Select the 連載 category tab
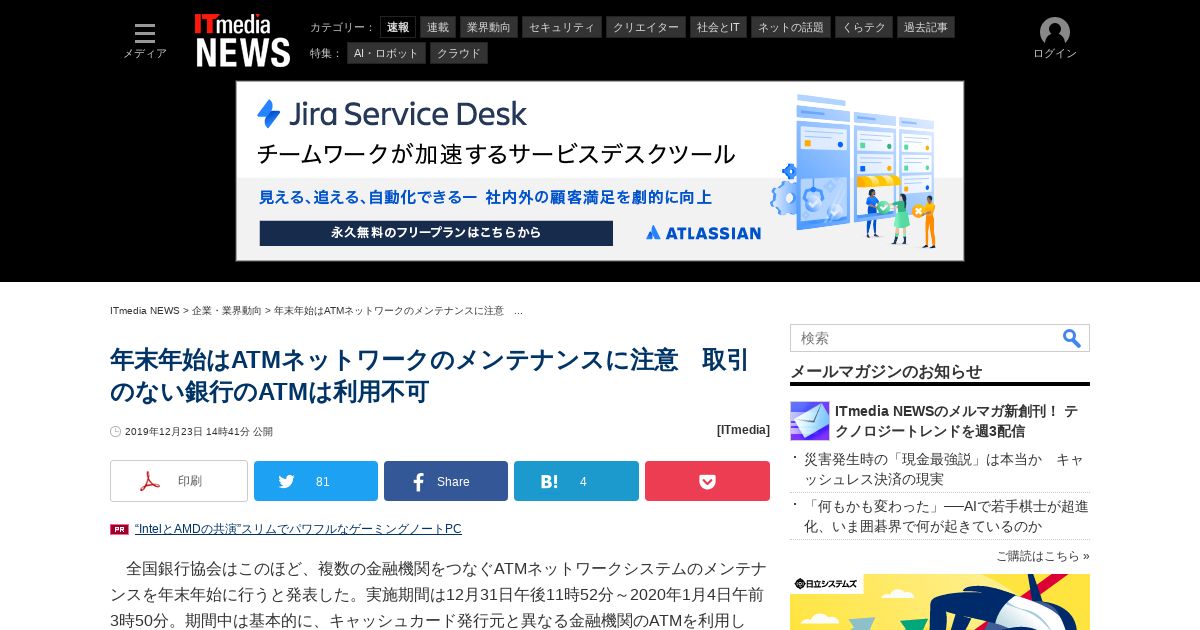Viewport: 1200px width, 630px height. [x=438, y=27]
